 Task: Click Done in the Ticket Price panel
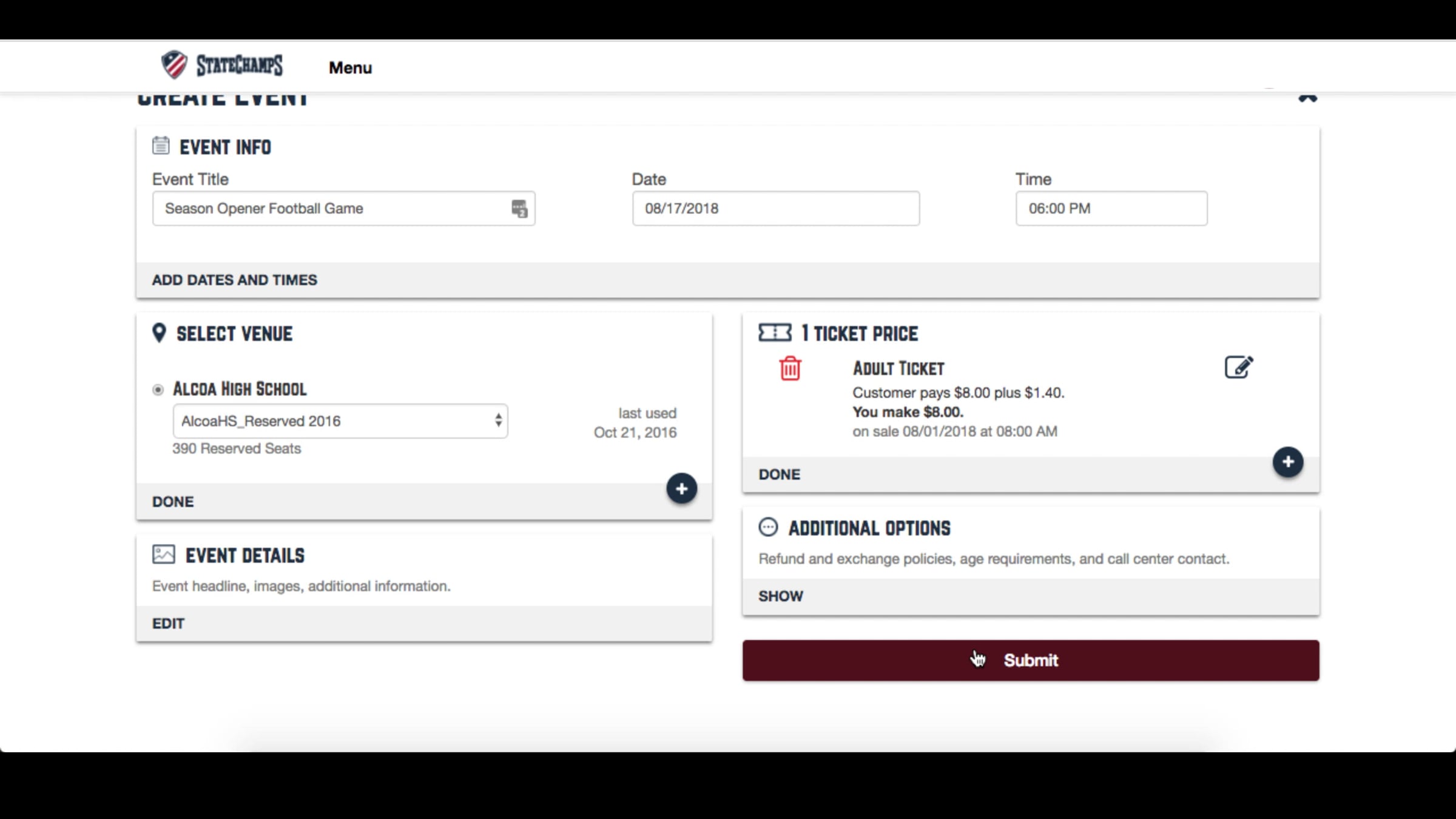pos(779,474)
